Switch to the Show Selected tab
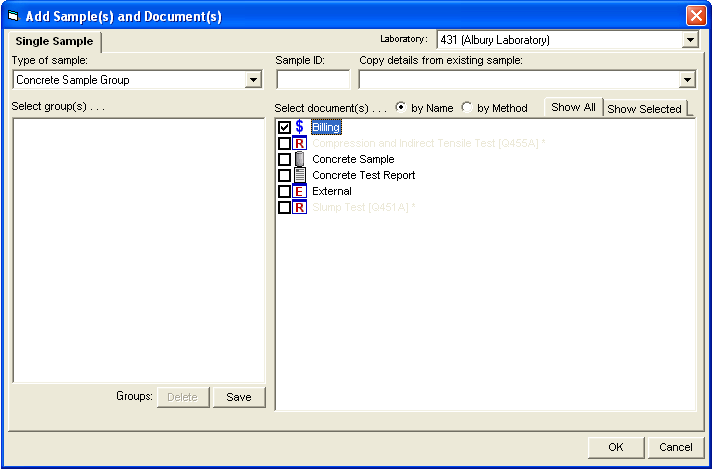The image size is (712, 469). [x=644, y=109]
